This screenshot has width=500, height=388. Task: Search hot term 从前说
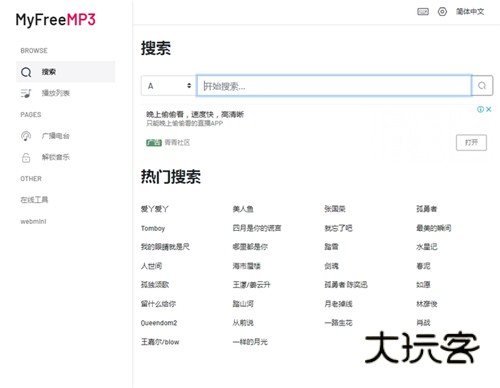pos(243,323)
